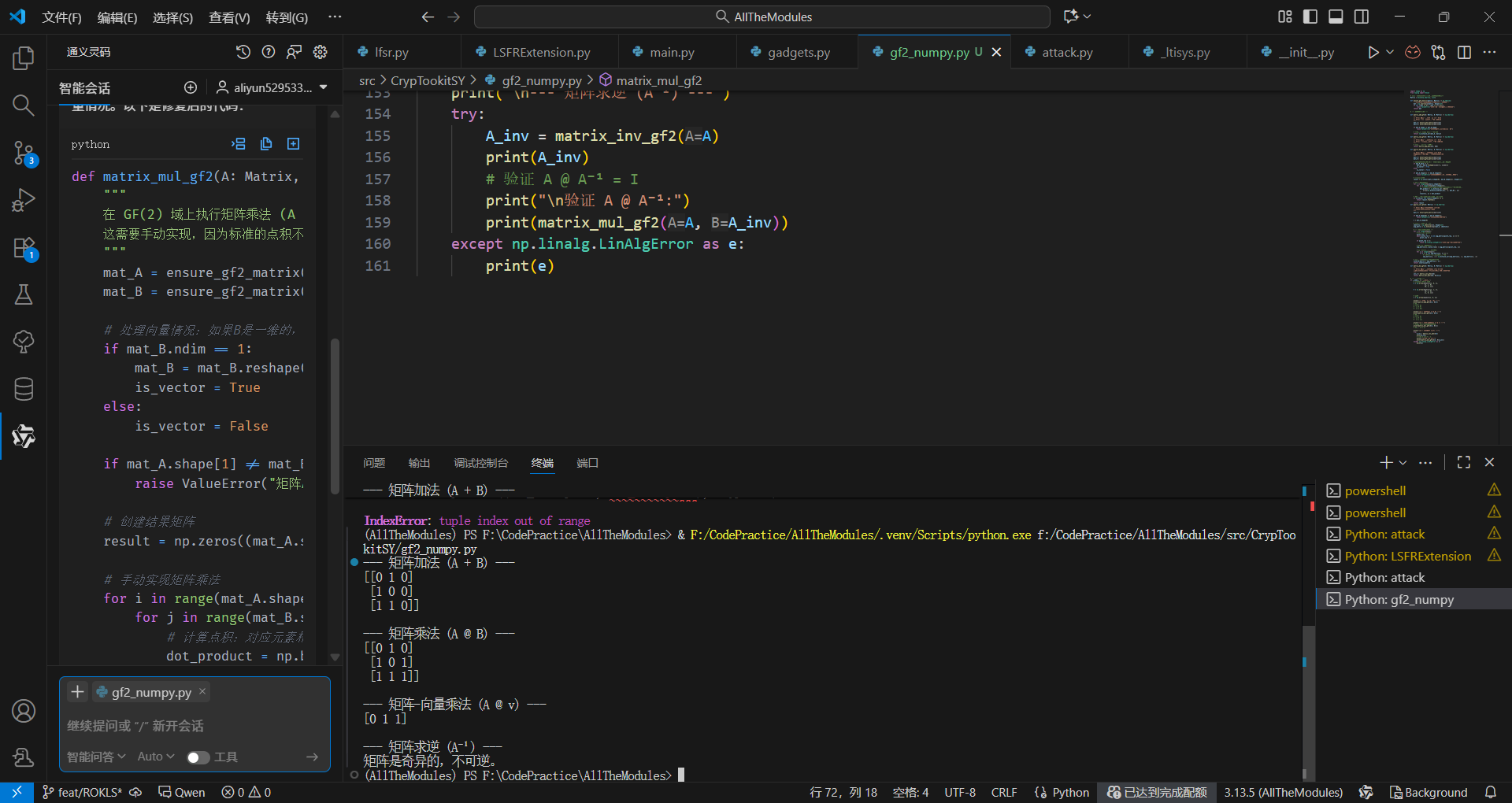Open the Auto model dropdown
The image size is (1512, 803).
156,757
